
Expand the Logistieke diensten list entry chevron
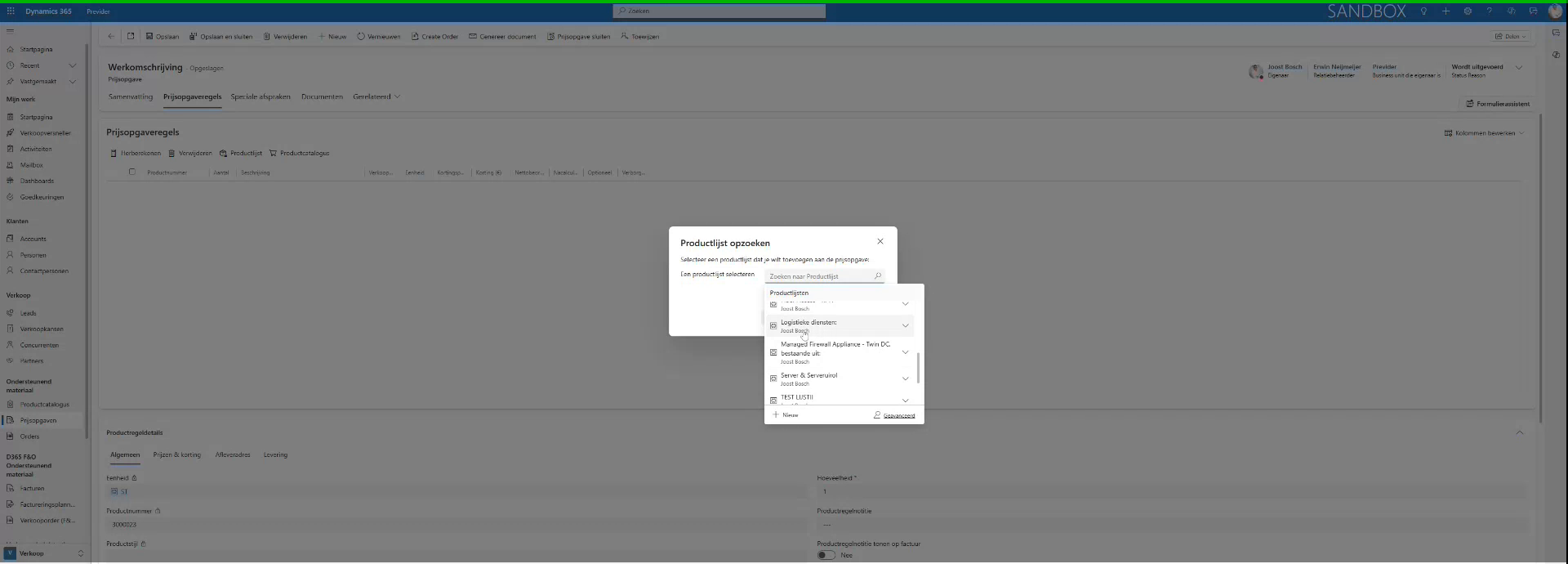(905, 325)
